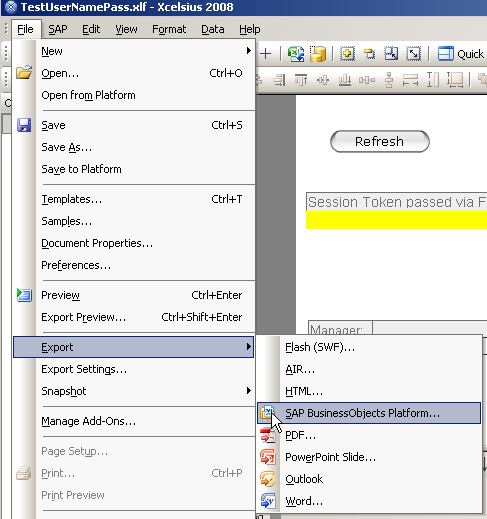This screenshot has width=487, height=519.
Task: Click the Fit Canvas to Components icon
Action: click(x=391, y=53)
